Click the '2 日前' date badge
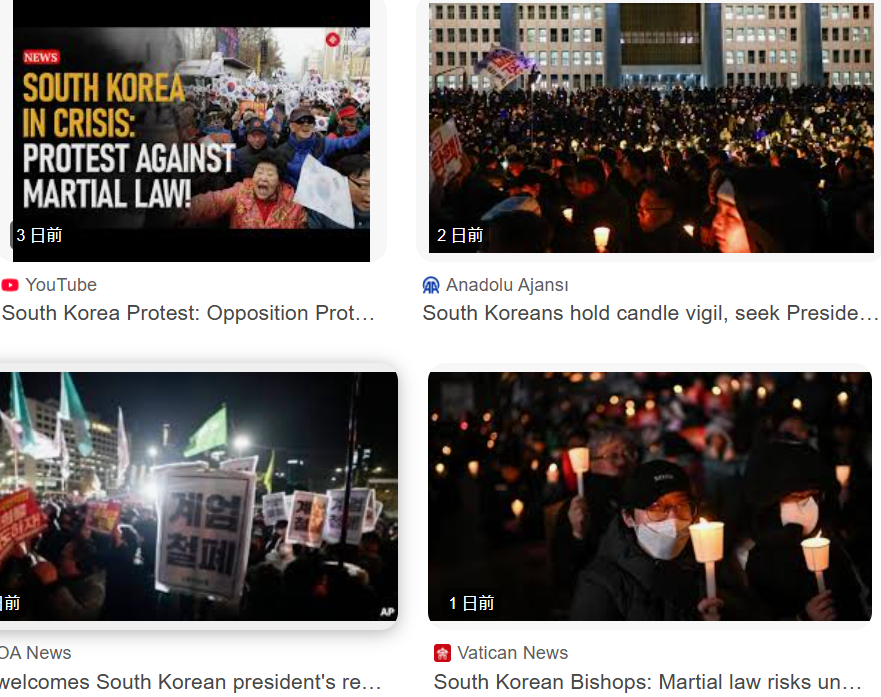Image resolution: width=881 pixels, height=697 pixels. pos(460,235)
